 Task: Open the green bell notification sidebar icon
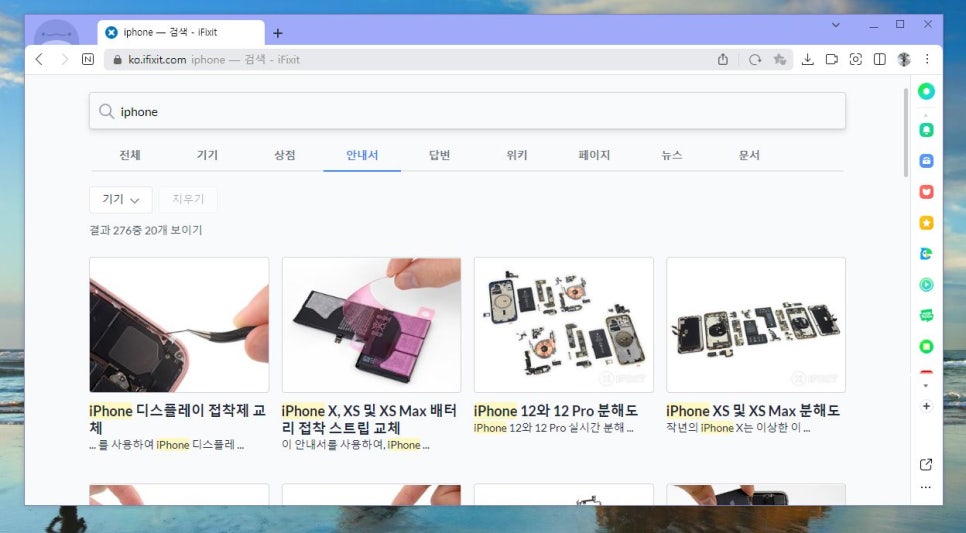926,130
